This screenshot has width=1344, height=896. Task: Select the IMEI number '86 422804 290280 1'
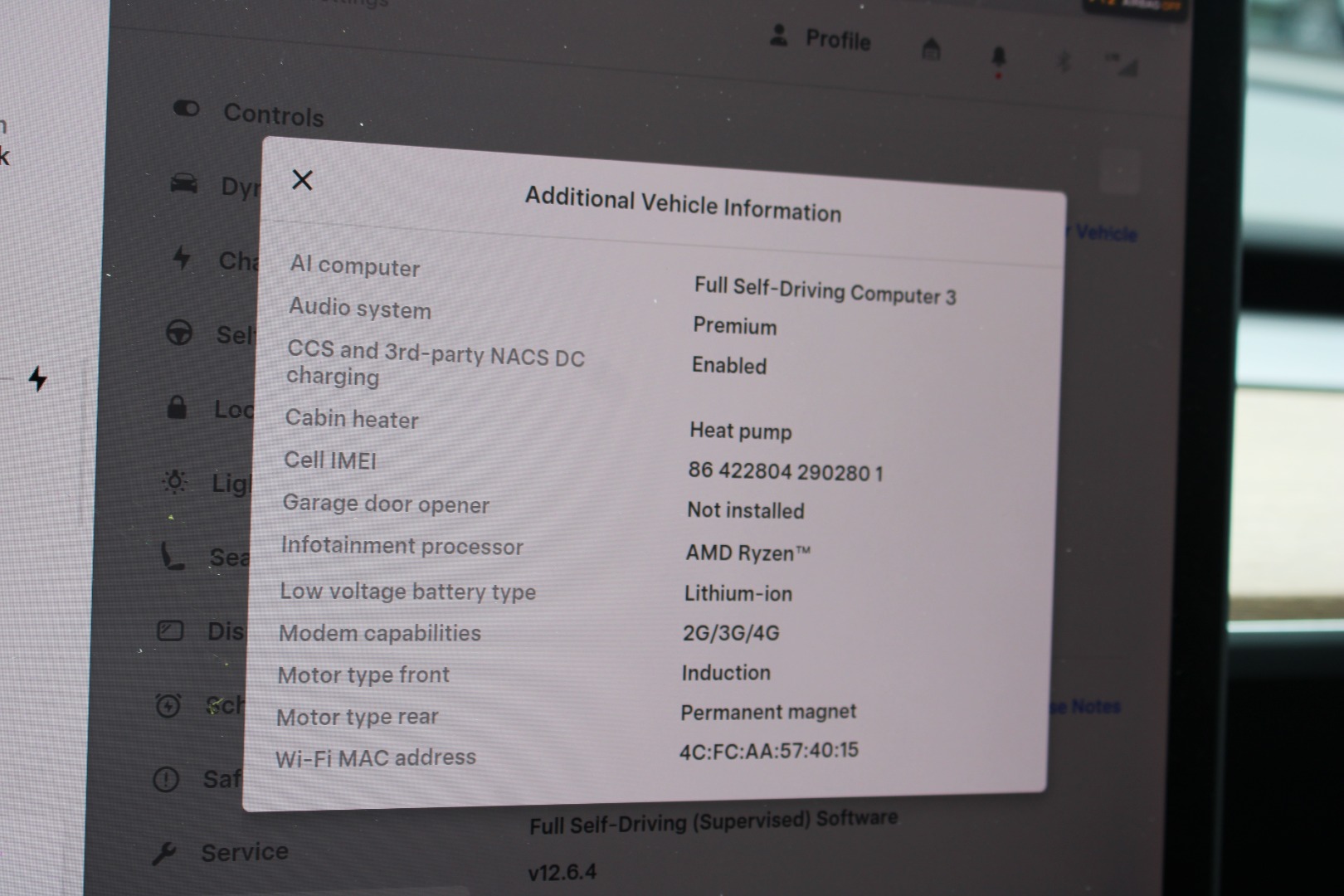click(786, 471)
